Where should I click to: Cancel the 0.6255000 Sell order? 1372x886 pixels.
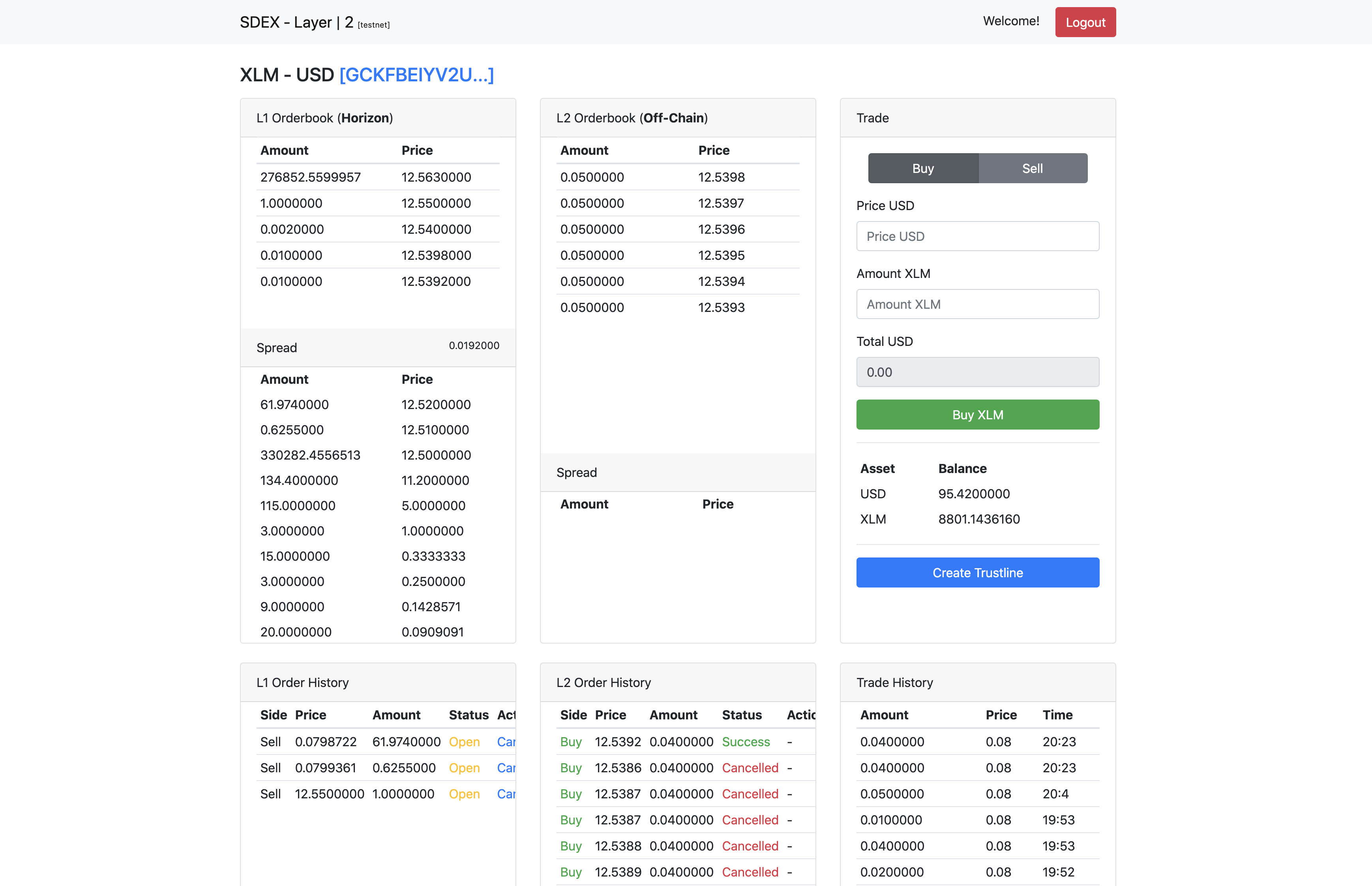506,768
